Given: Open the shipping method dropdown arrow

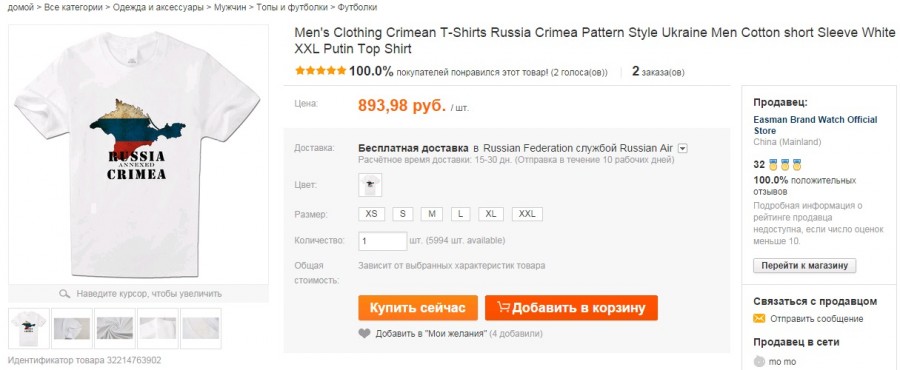Looking at the screenshot, I should click(682, 149).
